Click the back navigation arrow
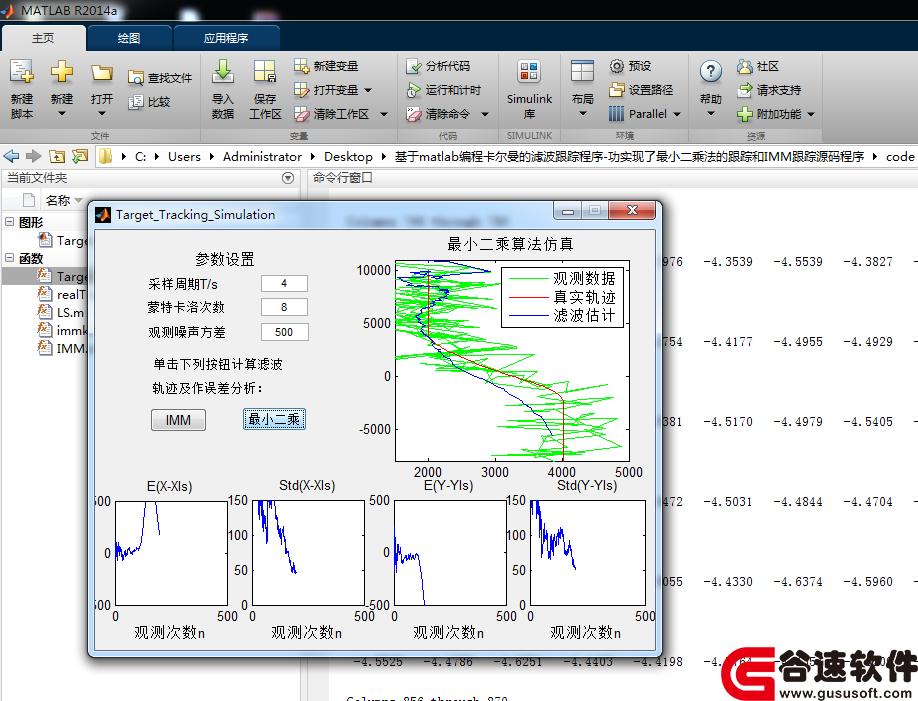Viewport: 918px width, 701px height. point(11,156)
